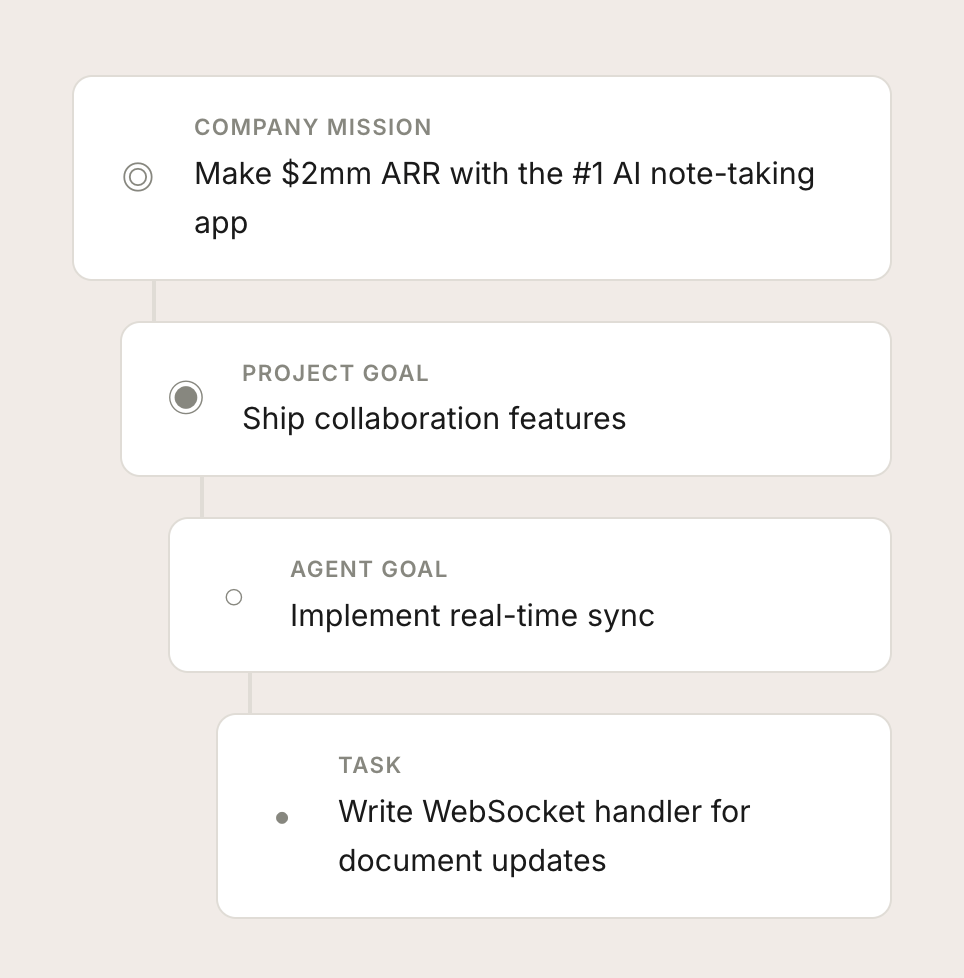
Task: Click the PROJECT GOAL label
Action: (x=335, y=373)
